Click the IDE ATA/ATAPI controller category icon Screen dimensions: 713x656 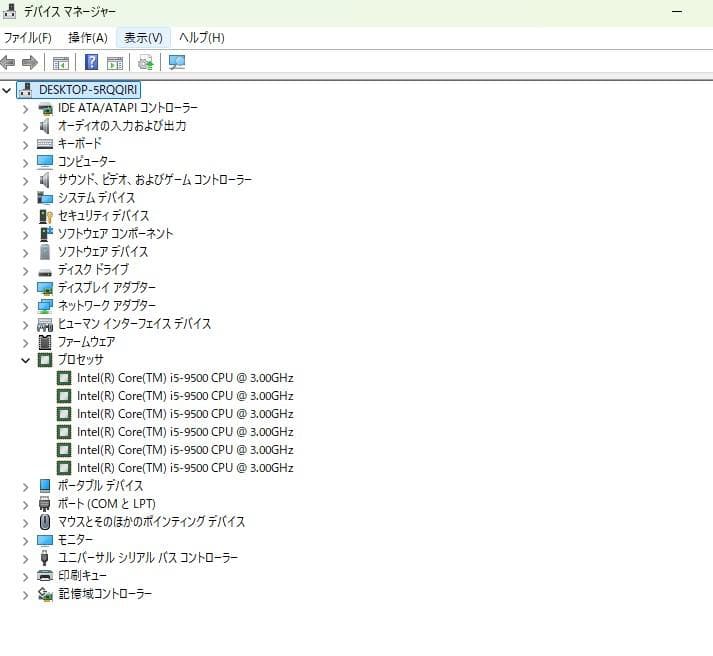click(x=45, y=108)
